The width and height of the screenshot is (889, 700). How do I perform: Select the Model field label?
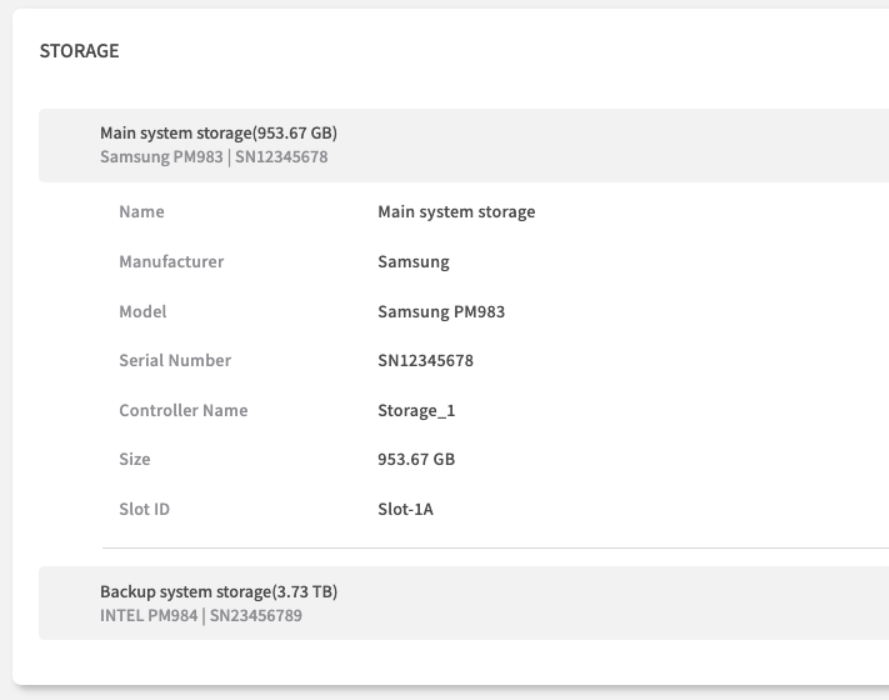(142, 311)
